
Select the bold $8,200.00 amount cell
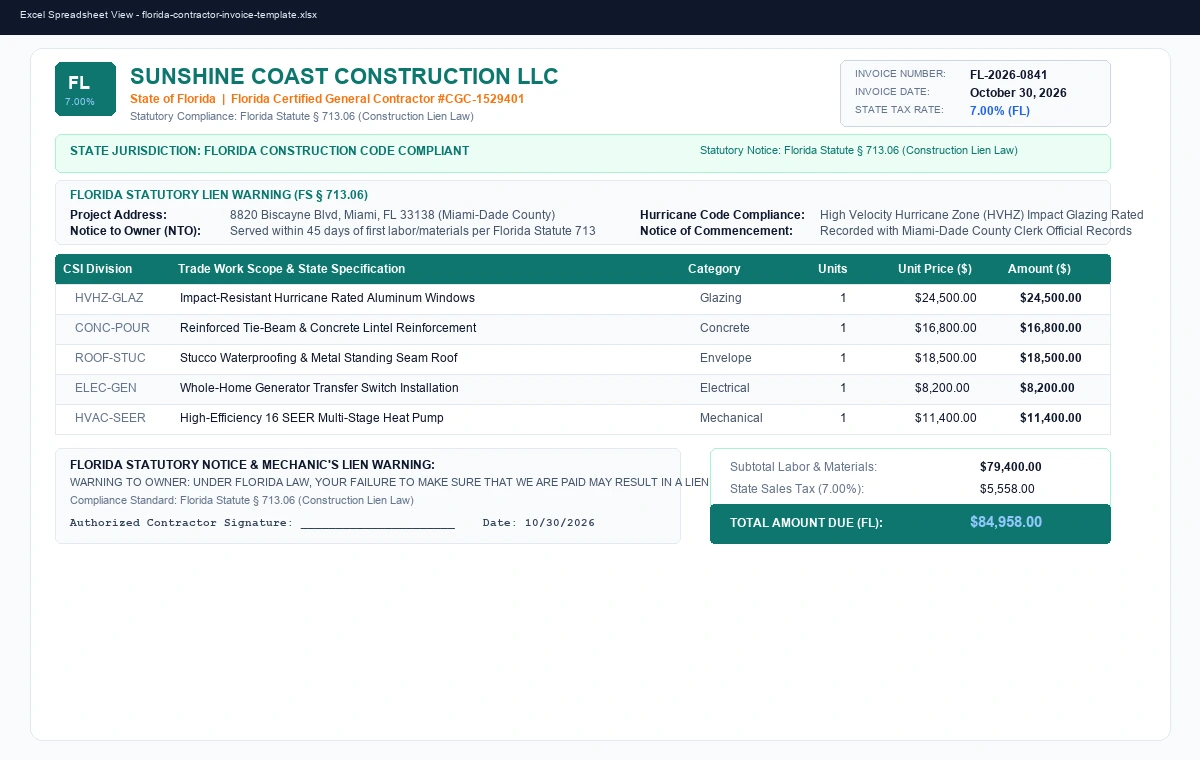pyautogui.click(x=1047, y=388)
